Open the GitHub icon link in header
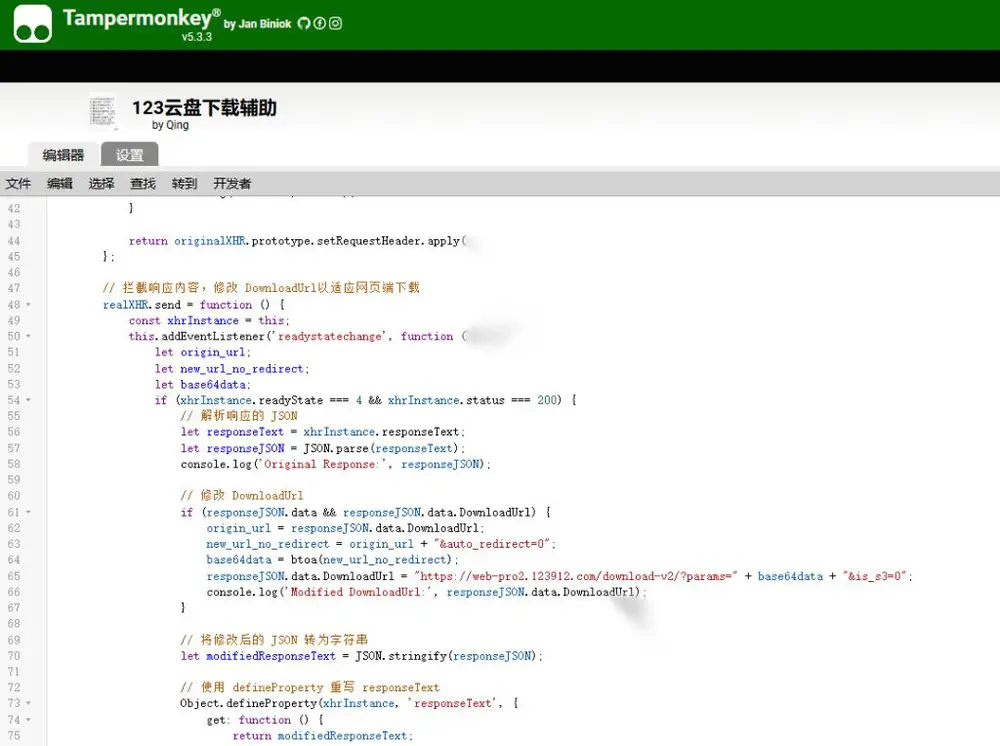The height and width of the screenshot is (746, 1000). pos(304,24)
